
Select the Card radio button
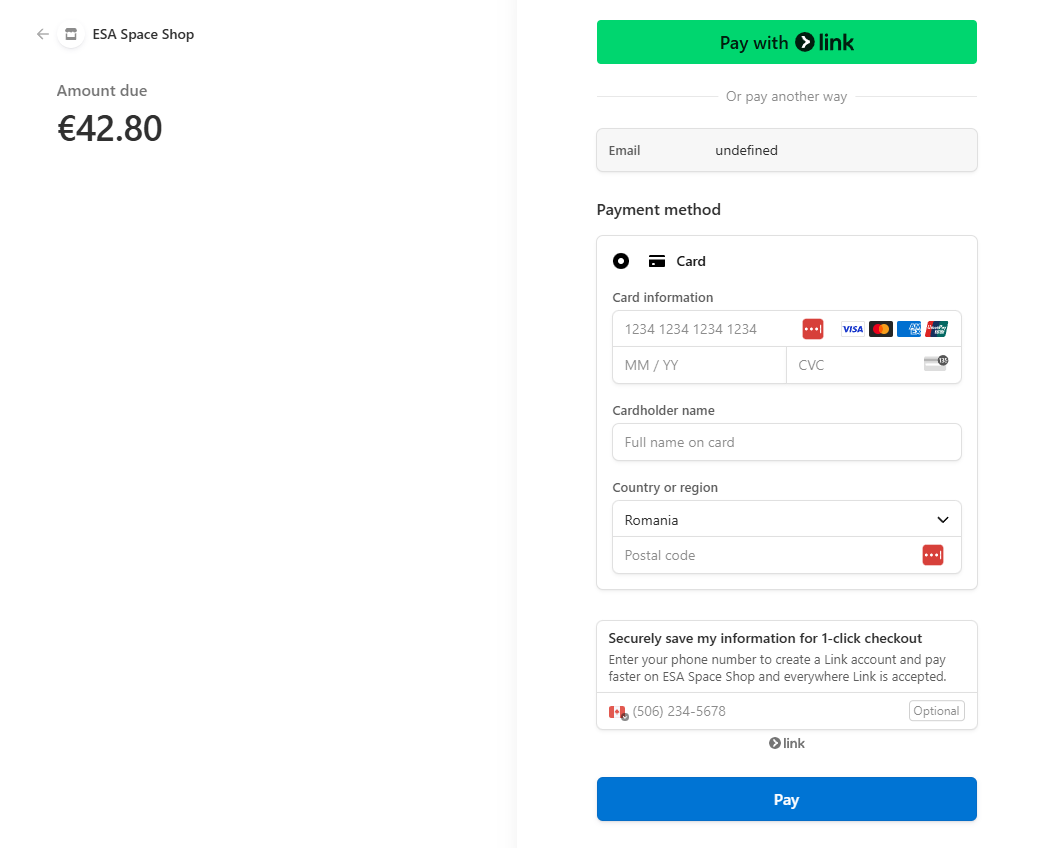pos(621,261)
